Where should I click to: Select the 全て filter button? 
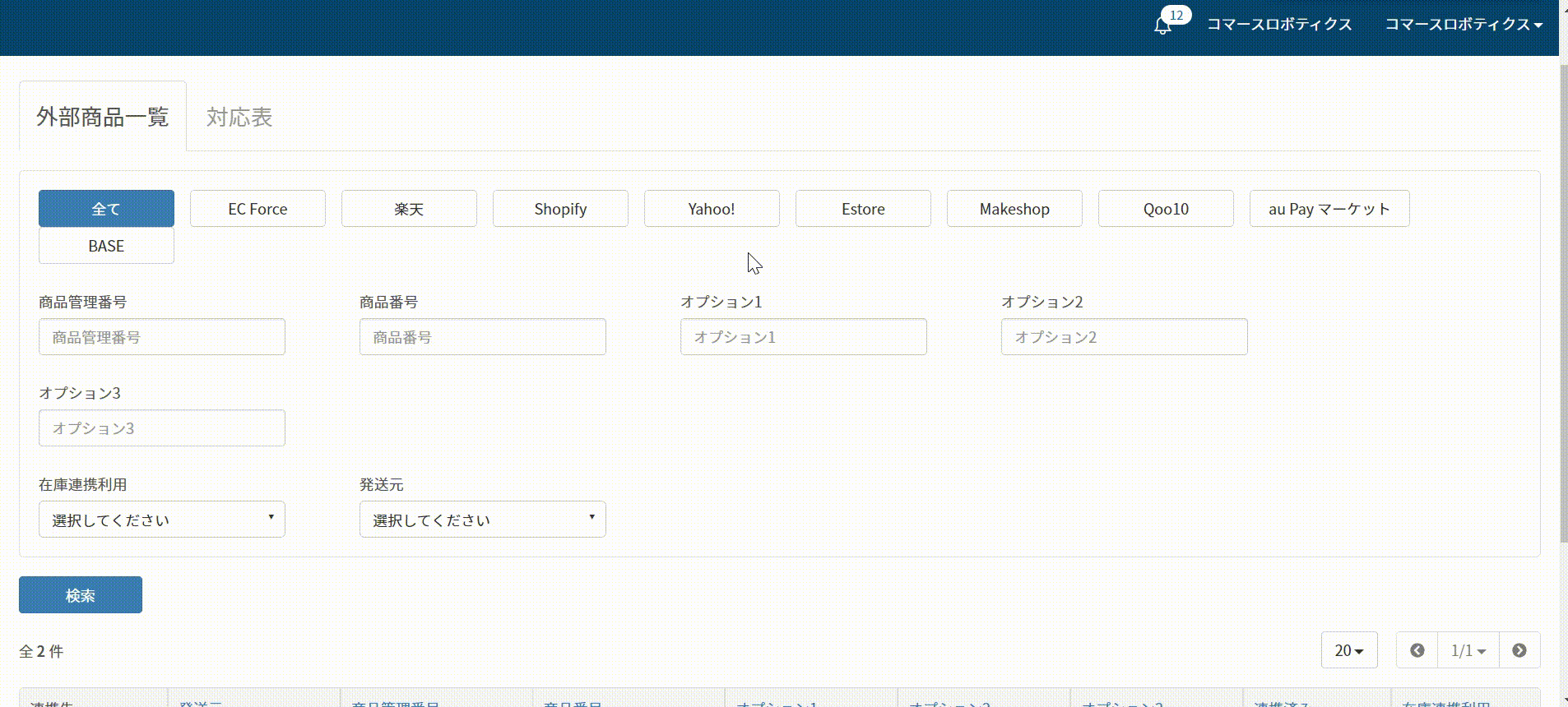click(x=106, y=209)
